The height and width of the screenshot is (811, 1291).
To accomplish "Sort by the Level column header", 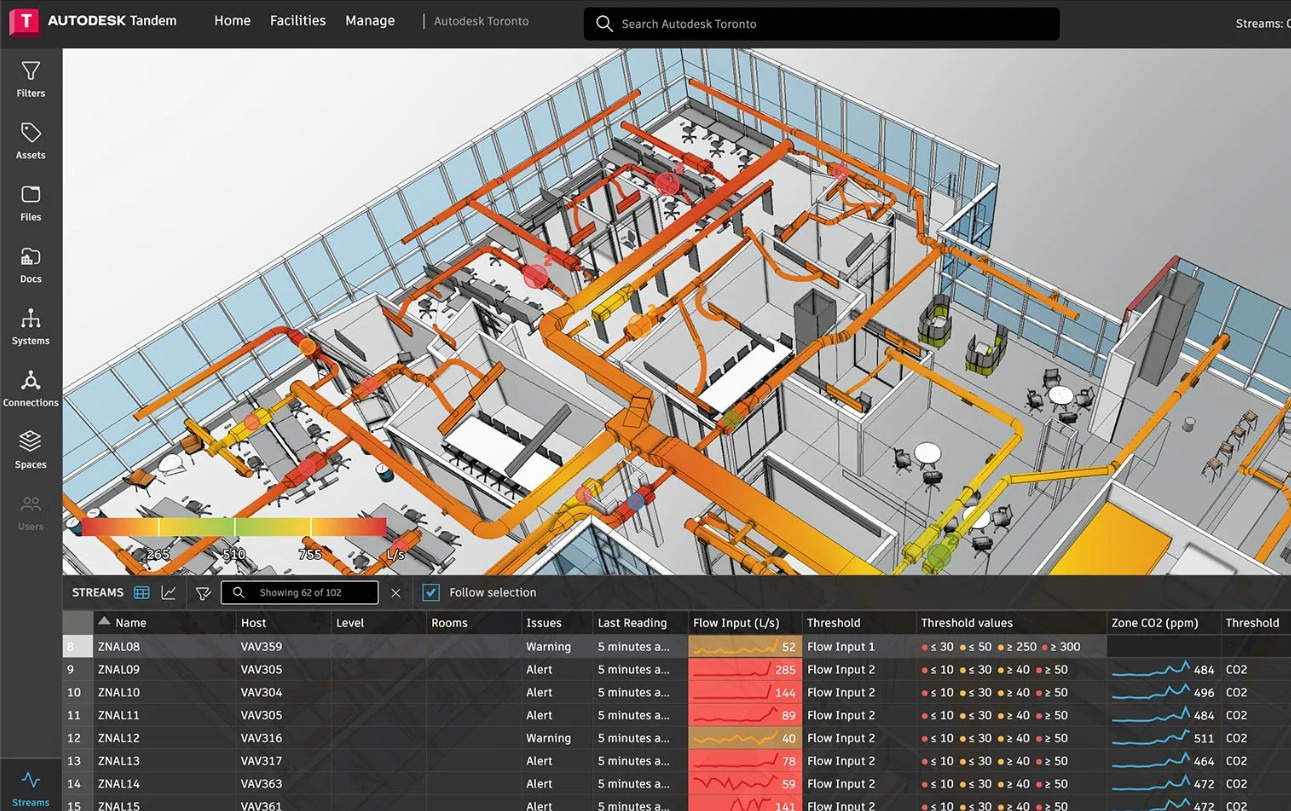I will pos(350,623).
